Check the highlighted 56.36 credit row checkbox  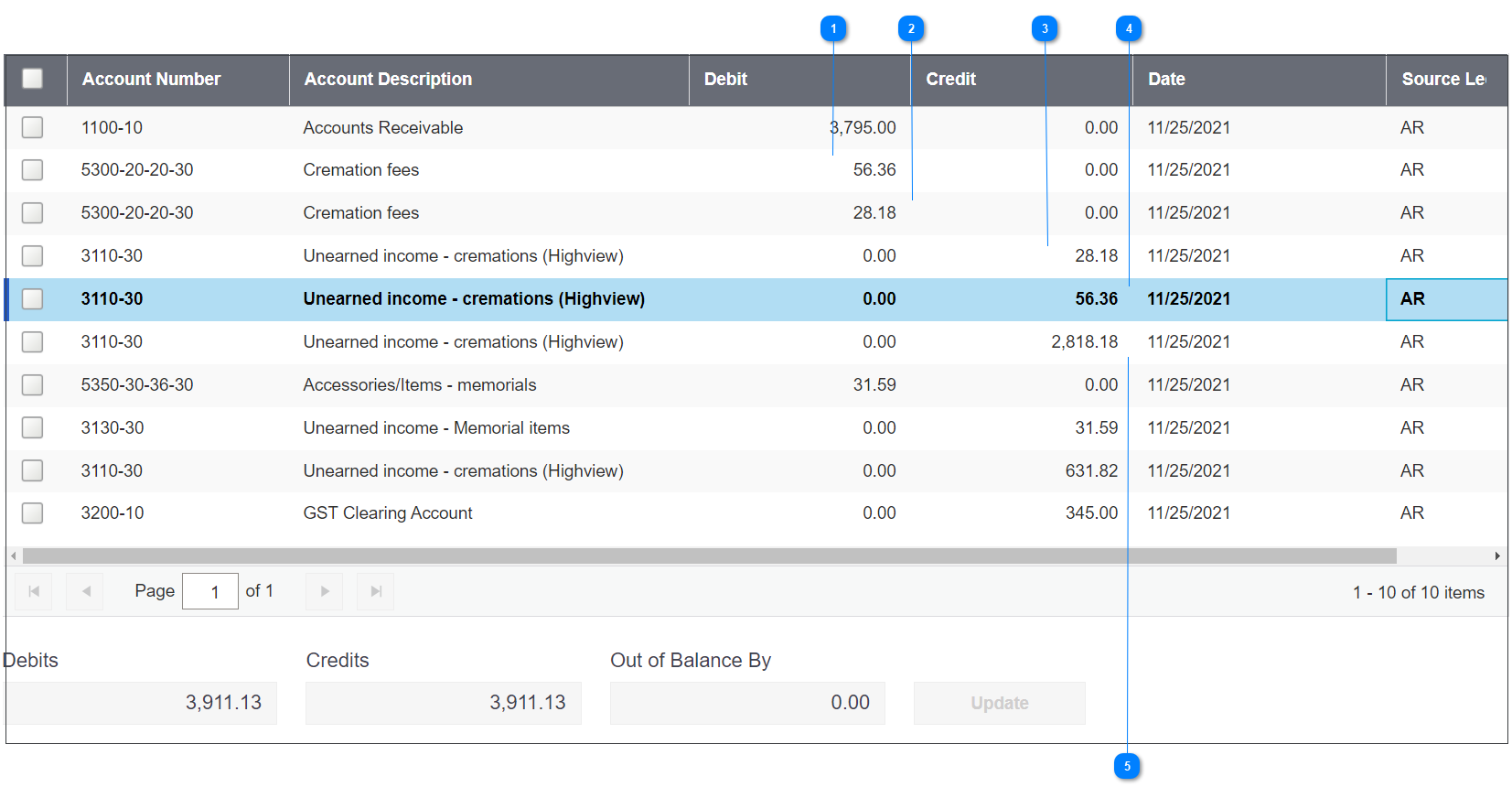coord(32,298)
